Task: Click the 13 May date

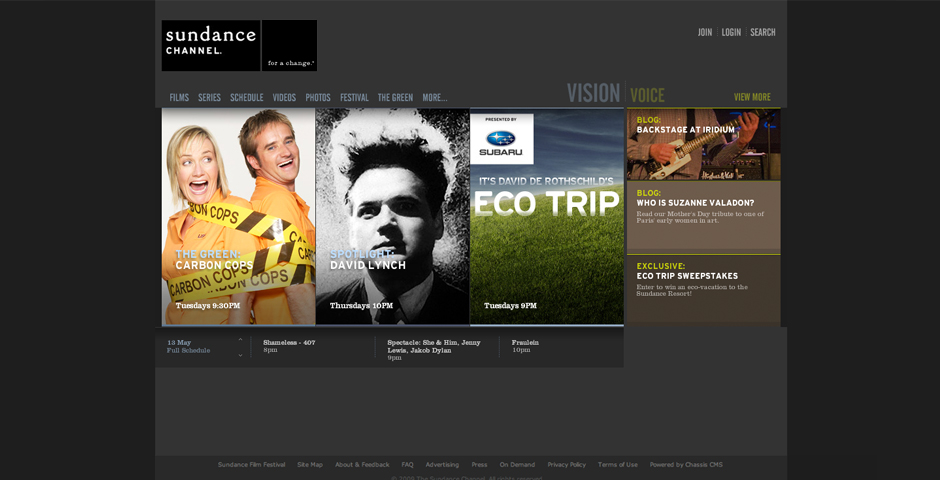Action: pyautogui.click(x=179, y=343)
